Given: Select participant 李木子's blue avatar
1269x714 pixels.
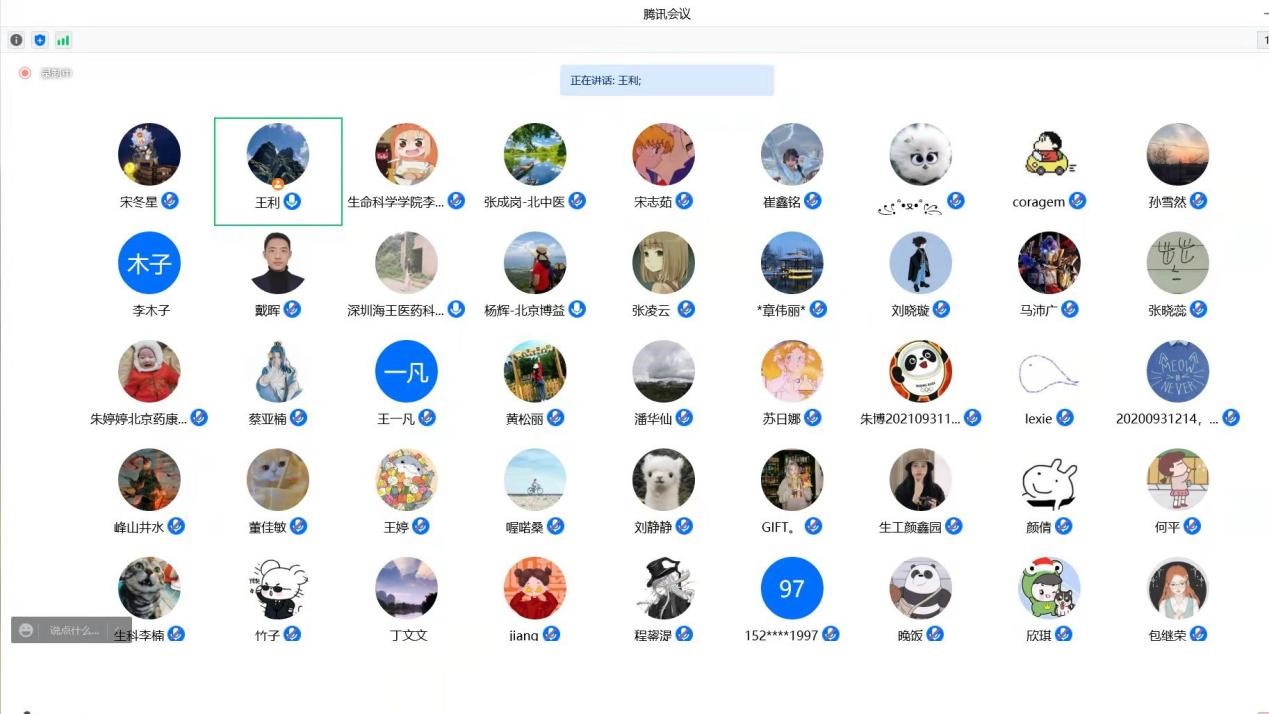Looking at the screenshot, I should click(x=149, y=263).
